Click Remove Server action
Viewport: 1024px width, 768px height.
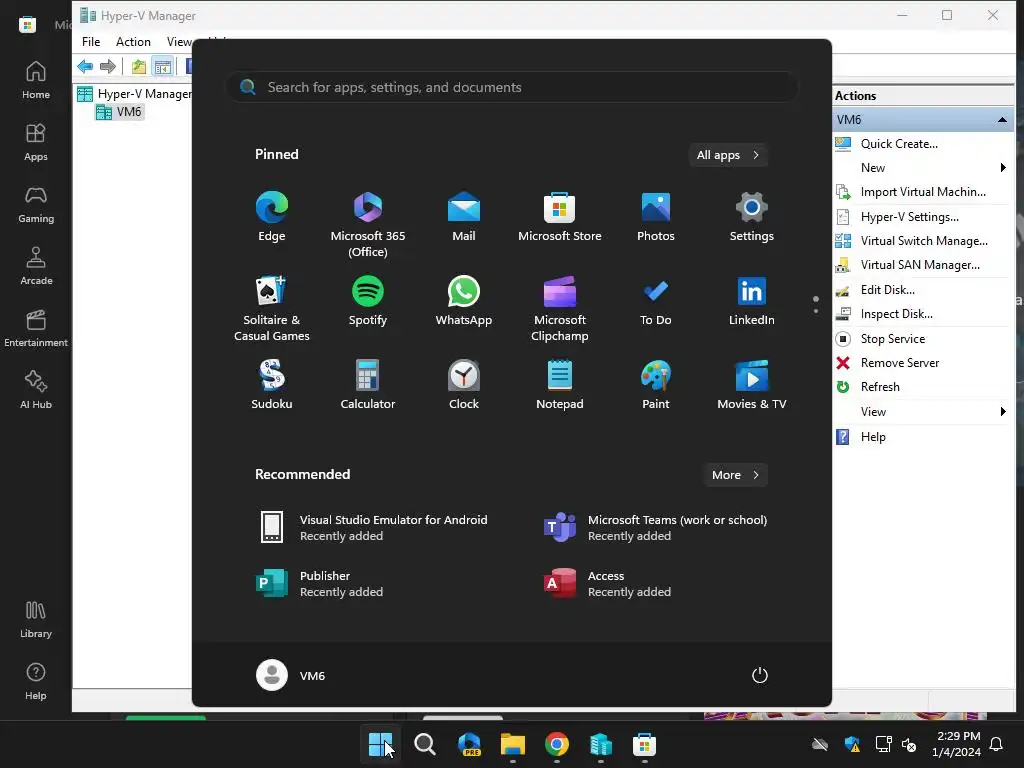pyautogui.click(x=899, y=363)
